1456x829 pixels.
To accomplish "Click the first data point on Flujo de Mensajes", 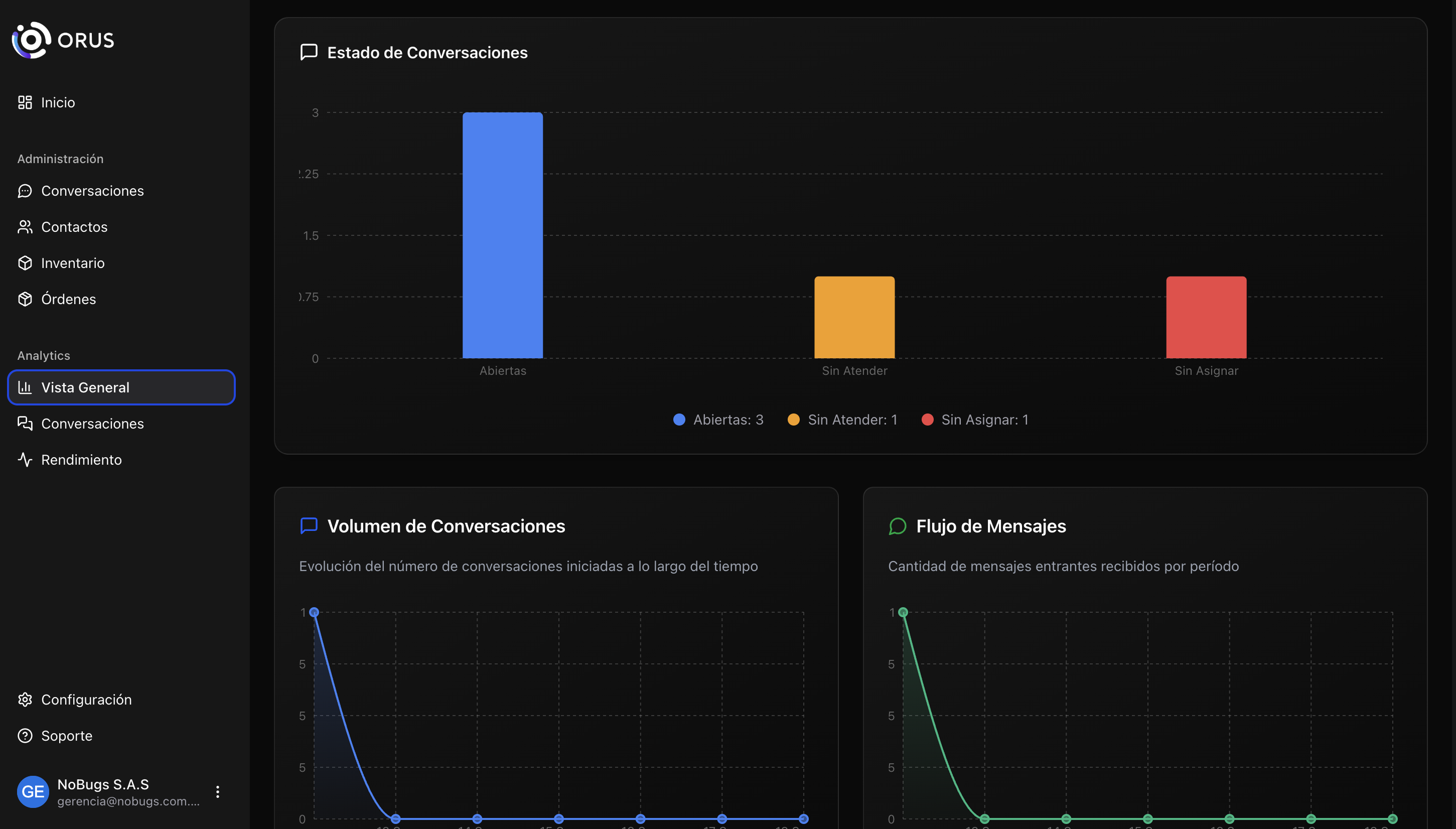I will (904, 612).
